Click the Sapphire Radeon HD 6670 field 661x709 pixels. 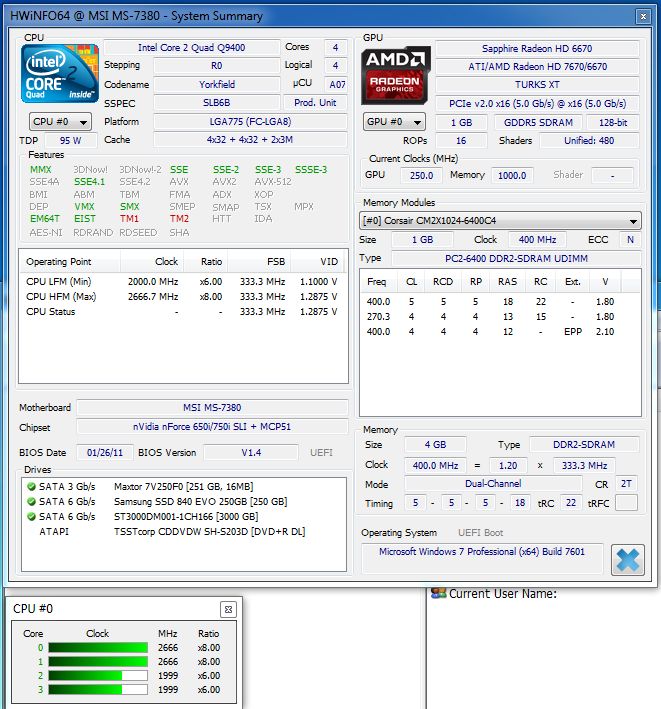[x=537, y=48]
